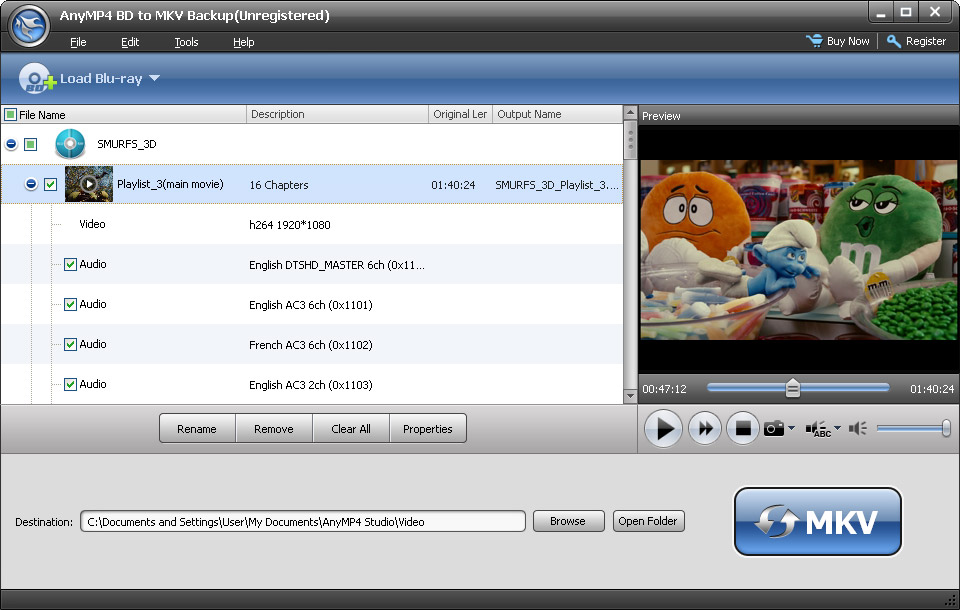The width and height of the screenshot is (960, 610).
Task: Open the Buy Now link
Action: [848, 41]
